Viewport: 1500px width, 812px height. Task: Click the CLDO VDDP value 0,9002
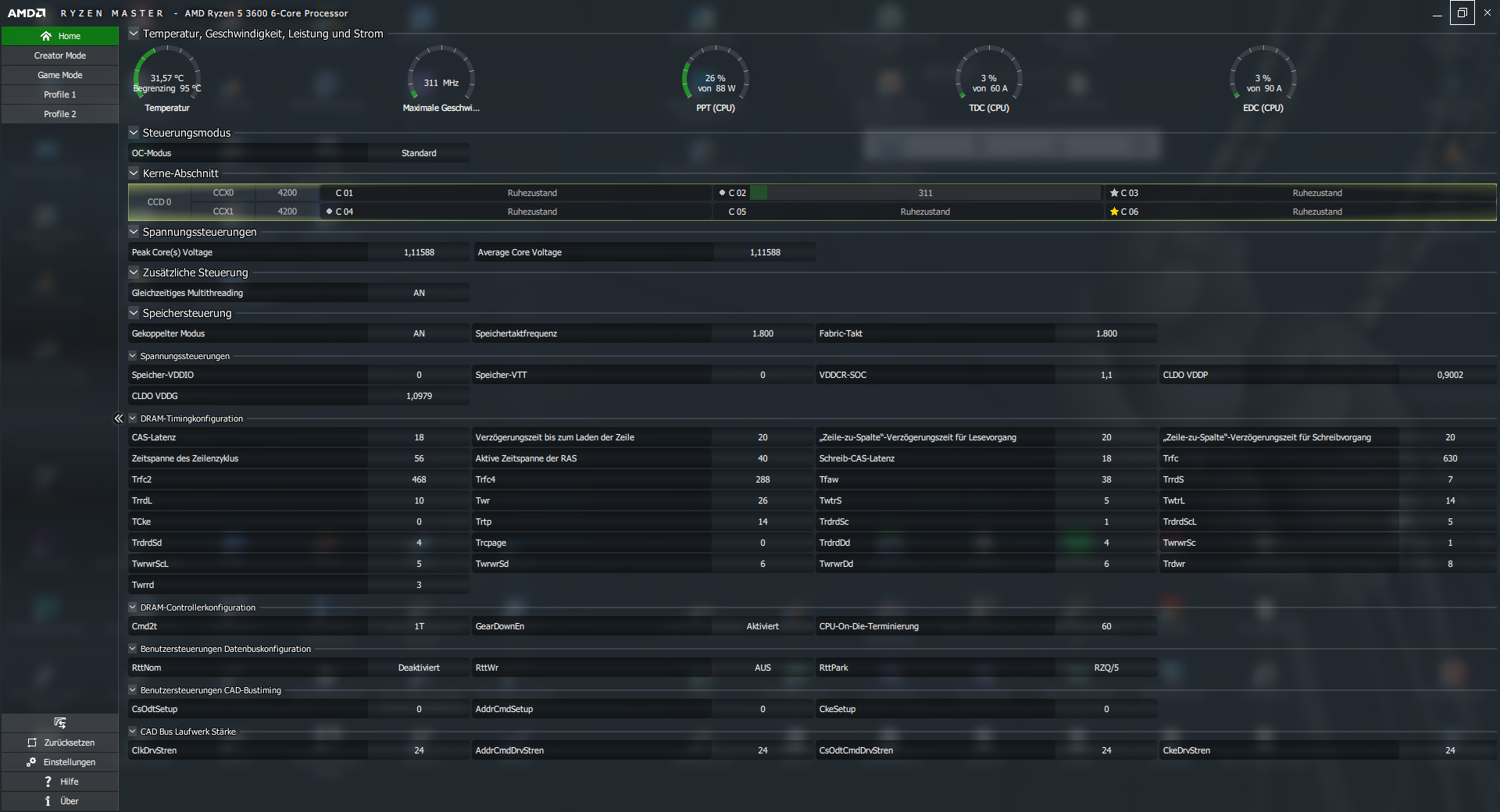point(1450,375)
